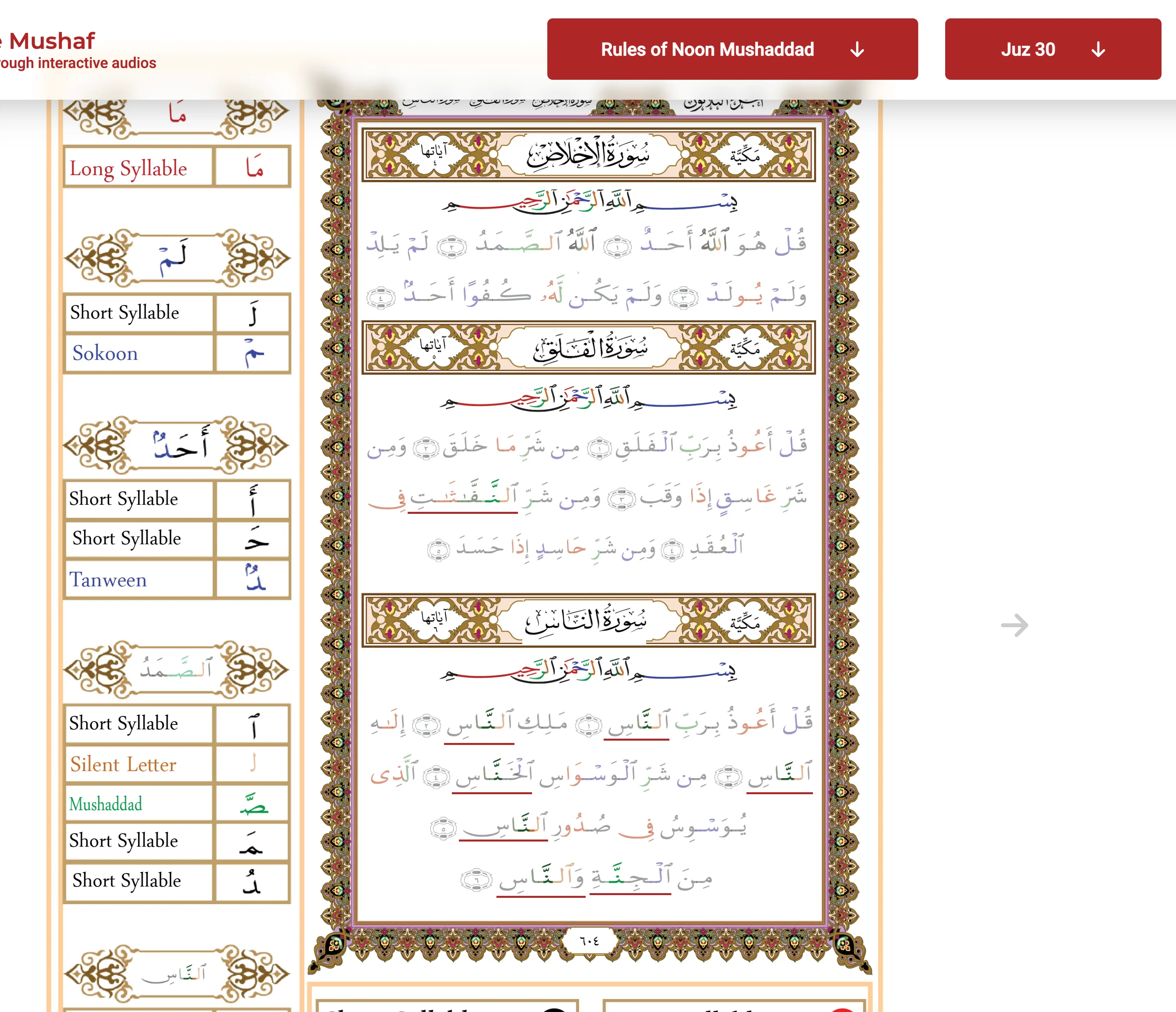Click the word header أَحَدٌ in sidebar

pos(176,446)
